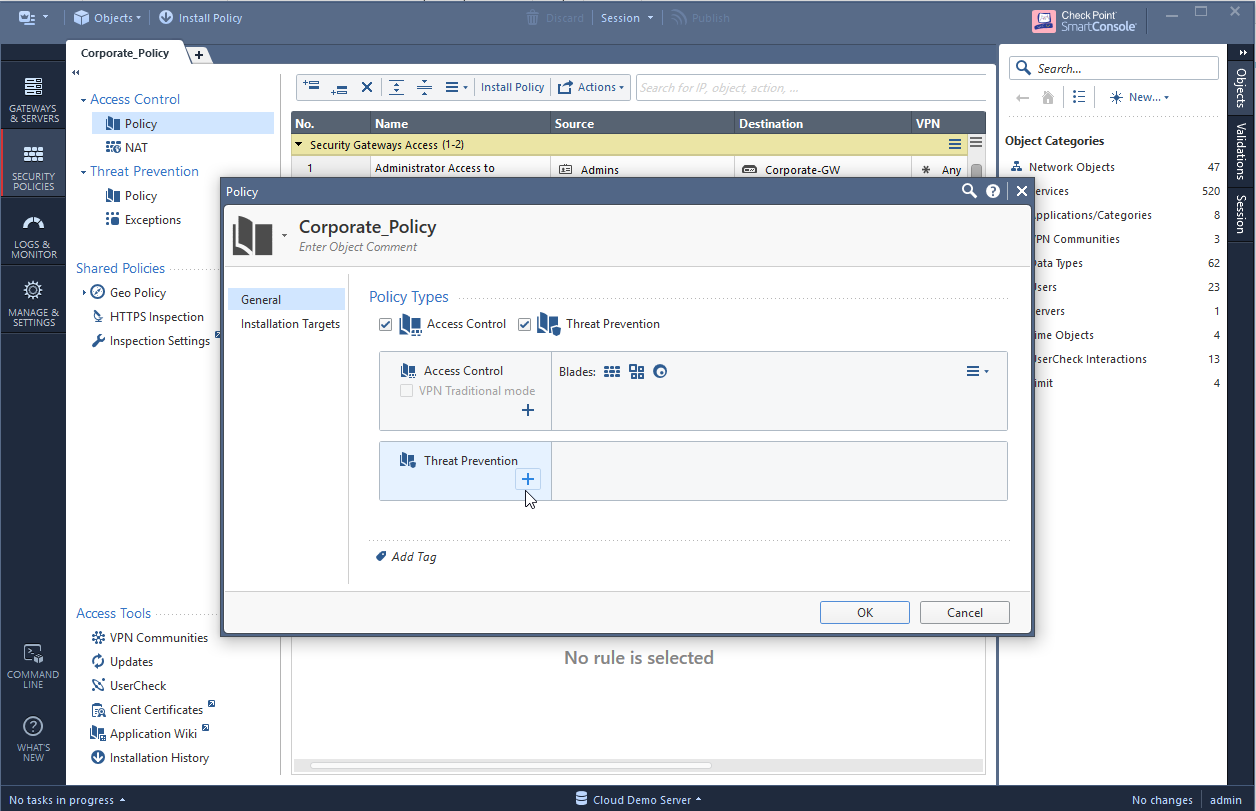Screen dimensions: 1256x811
Task: Click the Objects panel search field
Action: tap(1114, 68)
